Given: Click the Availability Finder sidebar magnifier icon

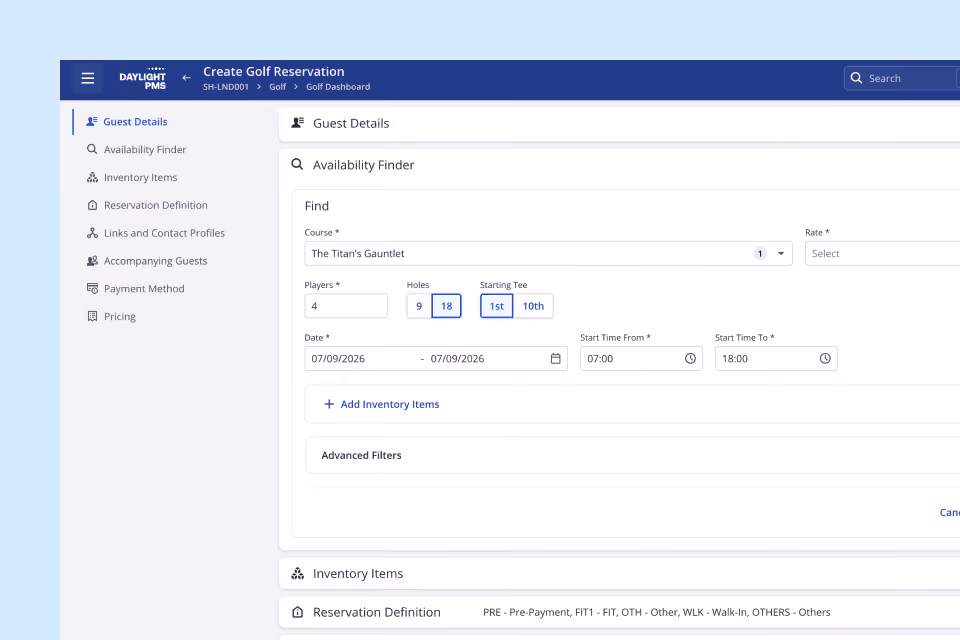Looking at the screenshot, I should [x=92, y=149].
